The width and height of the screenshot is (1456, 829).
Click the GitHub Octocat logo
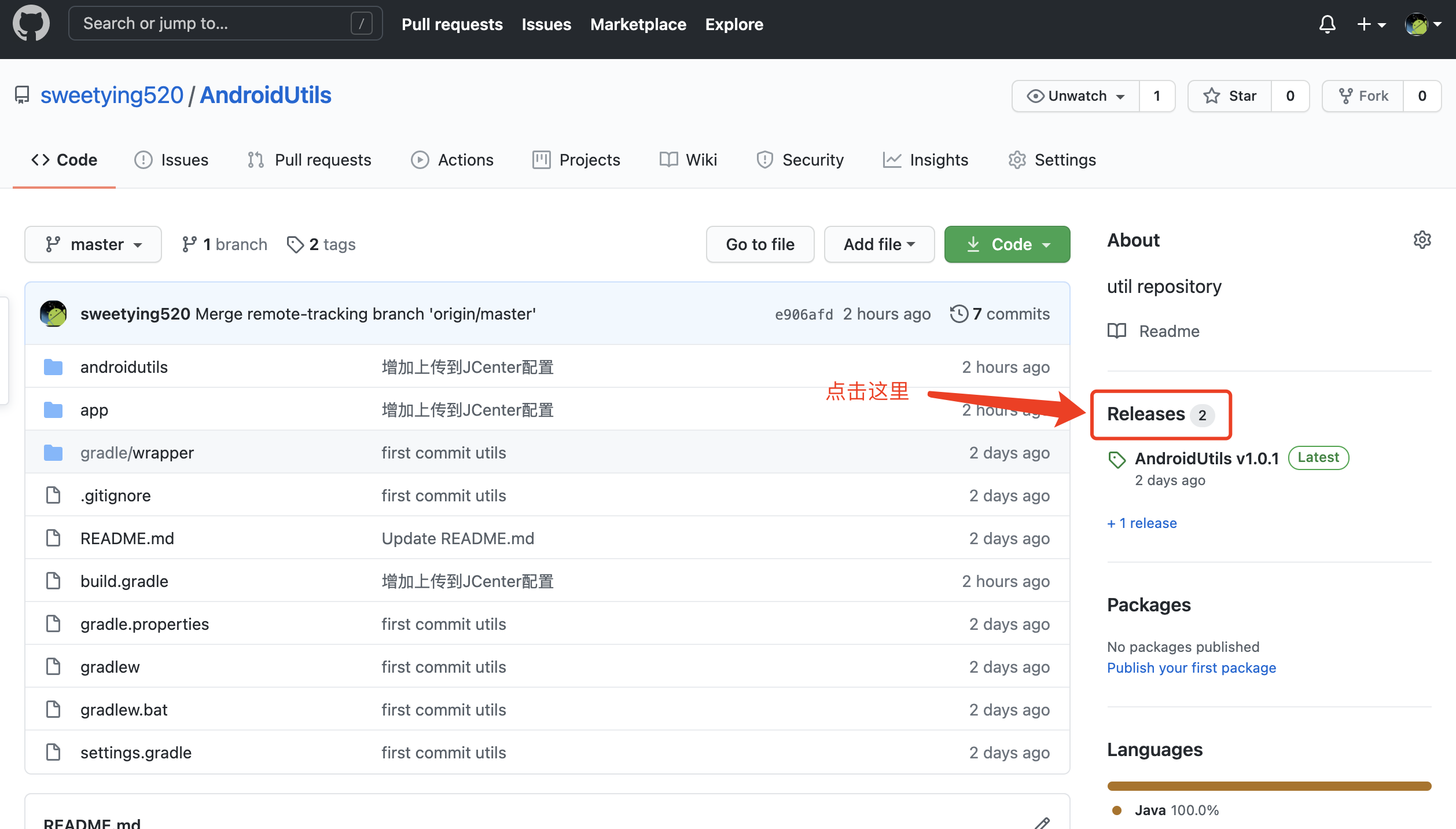coord(31,24)
